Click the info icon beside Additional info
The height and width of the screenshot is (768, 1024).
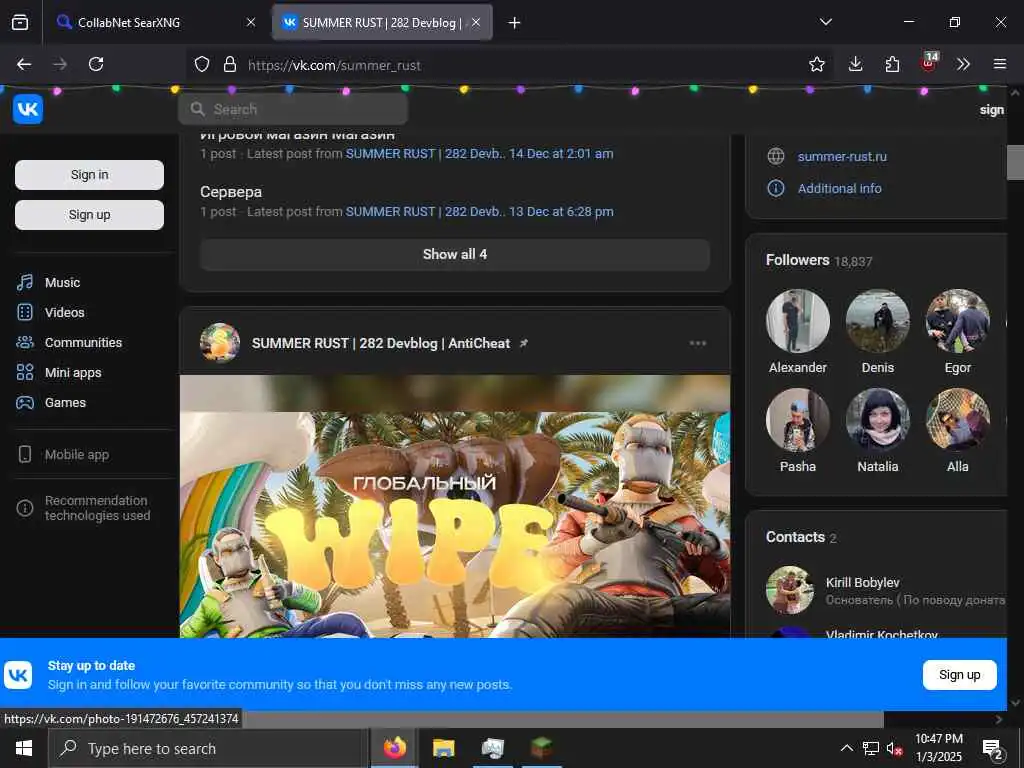point(776,188)
